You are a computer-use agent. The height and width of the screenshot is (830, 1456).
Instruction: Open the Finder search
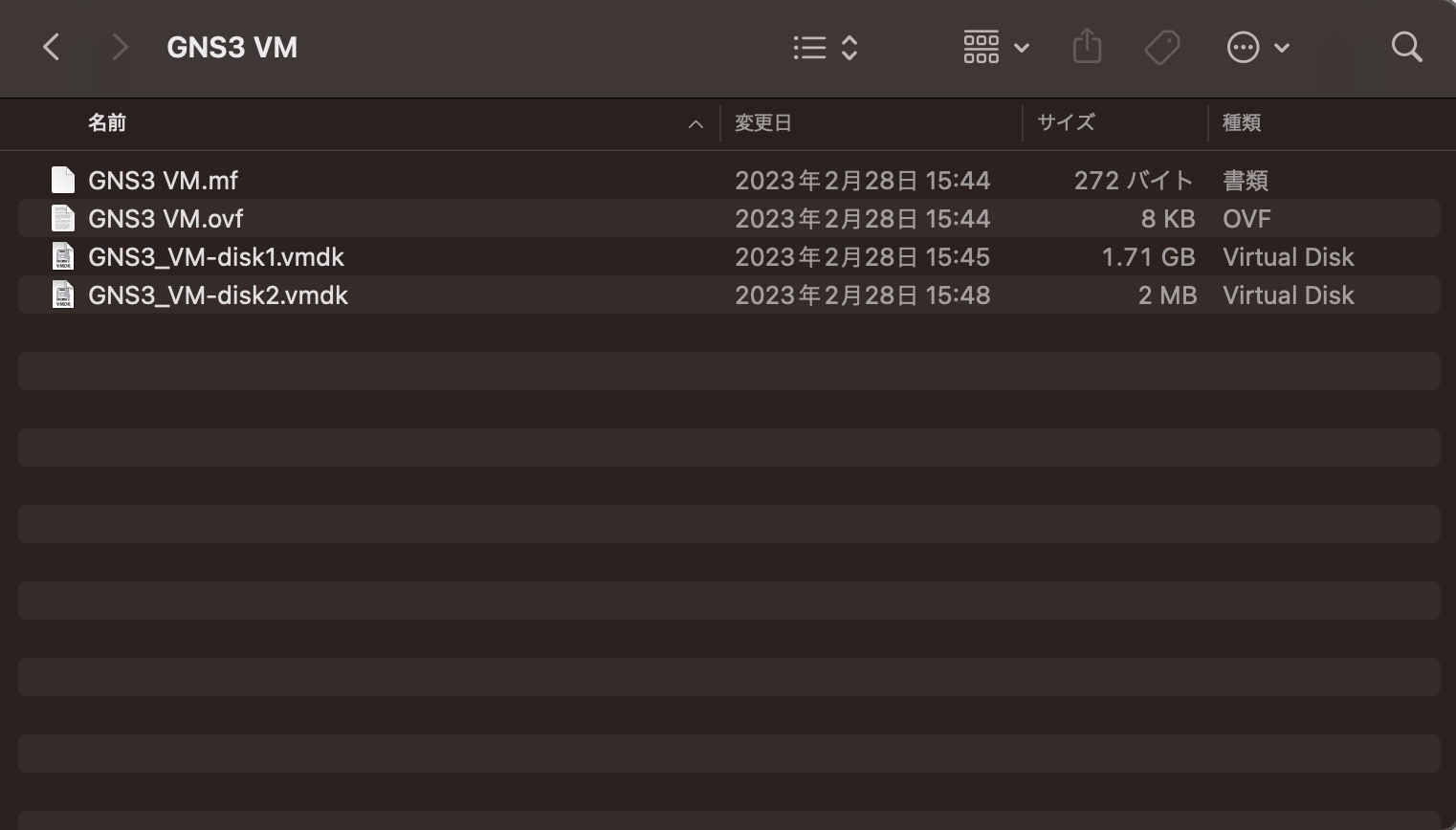pyautogui.click(x=1406, y=47)
